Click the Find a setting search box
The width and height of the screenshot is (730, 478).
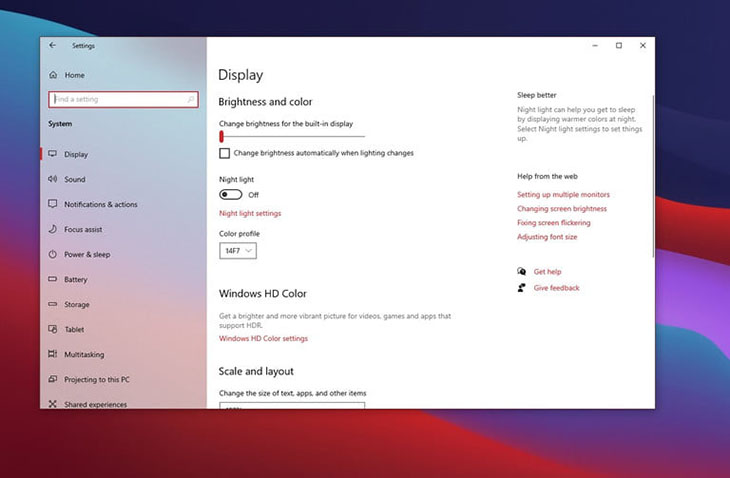coord(123,99)
